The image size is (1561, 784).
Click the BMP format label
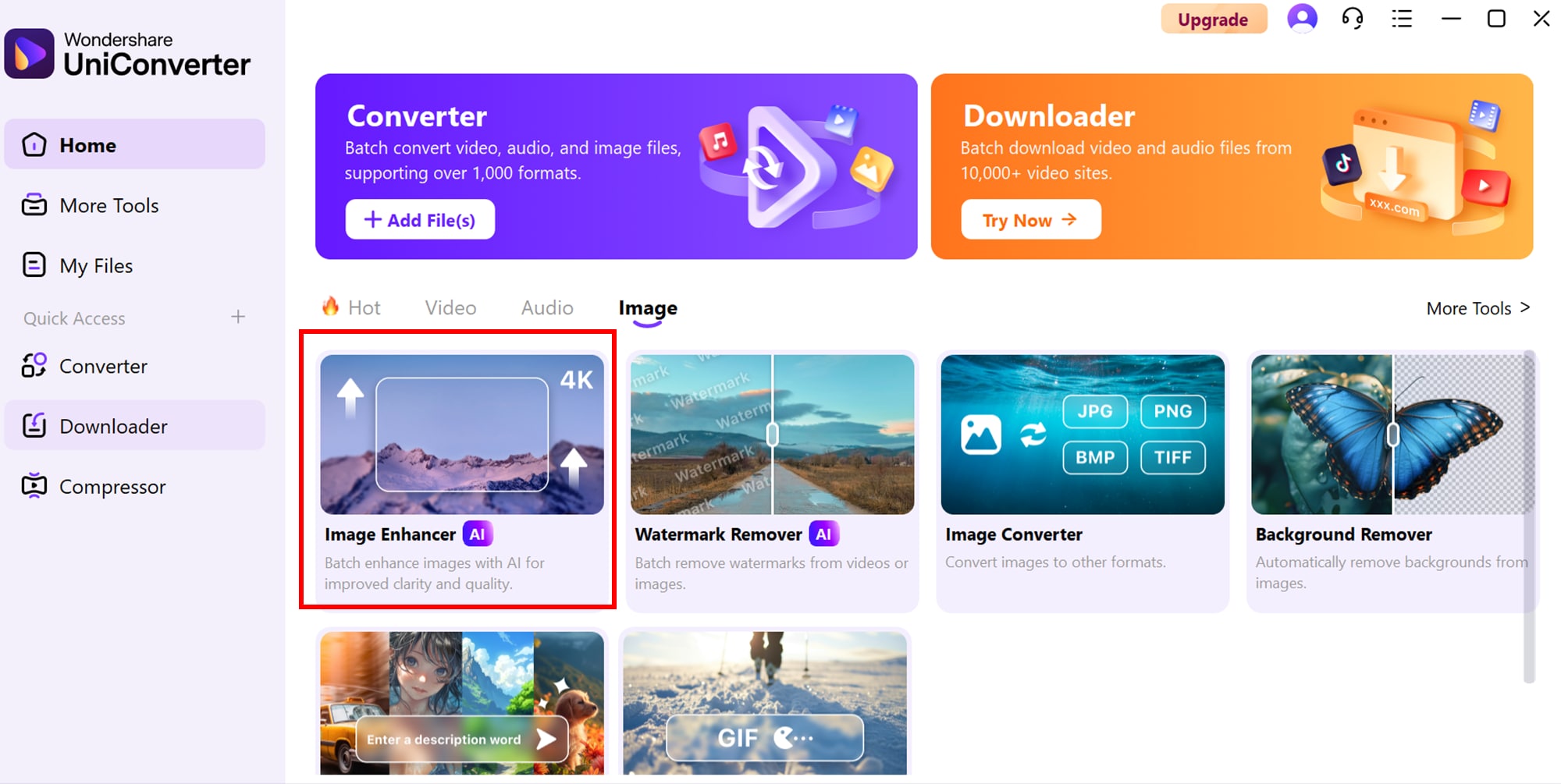pyautogui.click(x=1095, y=457)
